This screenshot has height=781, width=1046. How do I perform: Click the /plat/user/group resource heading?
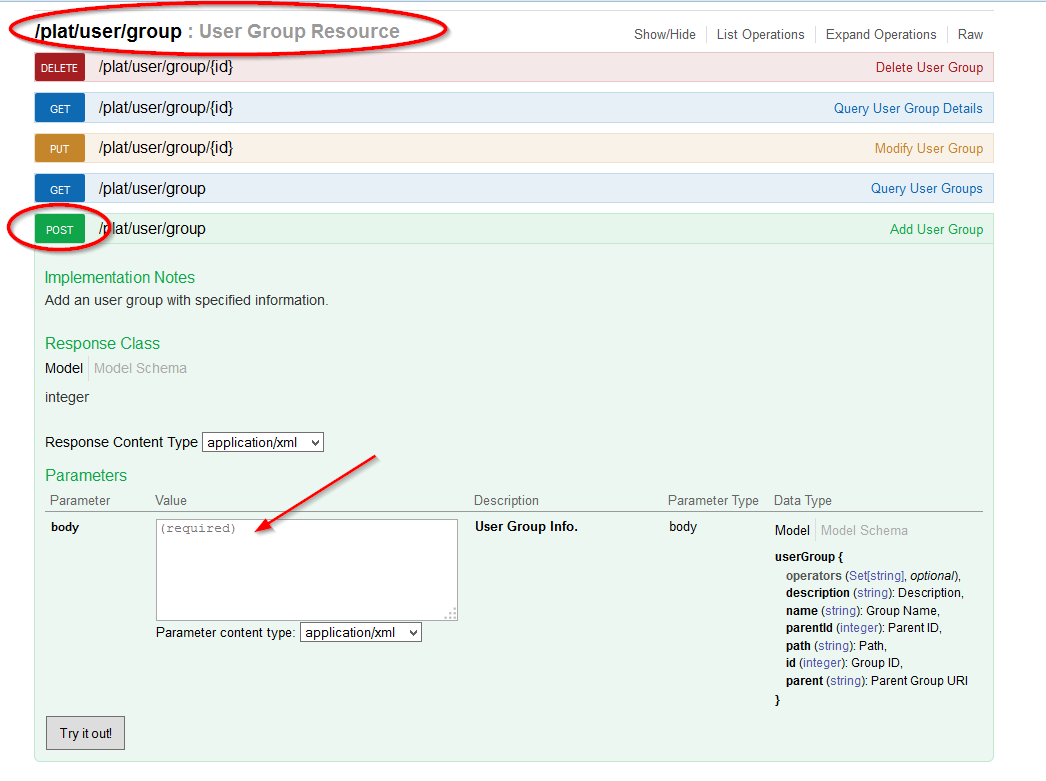click(x=108, y=31)
